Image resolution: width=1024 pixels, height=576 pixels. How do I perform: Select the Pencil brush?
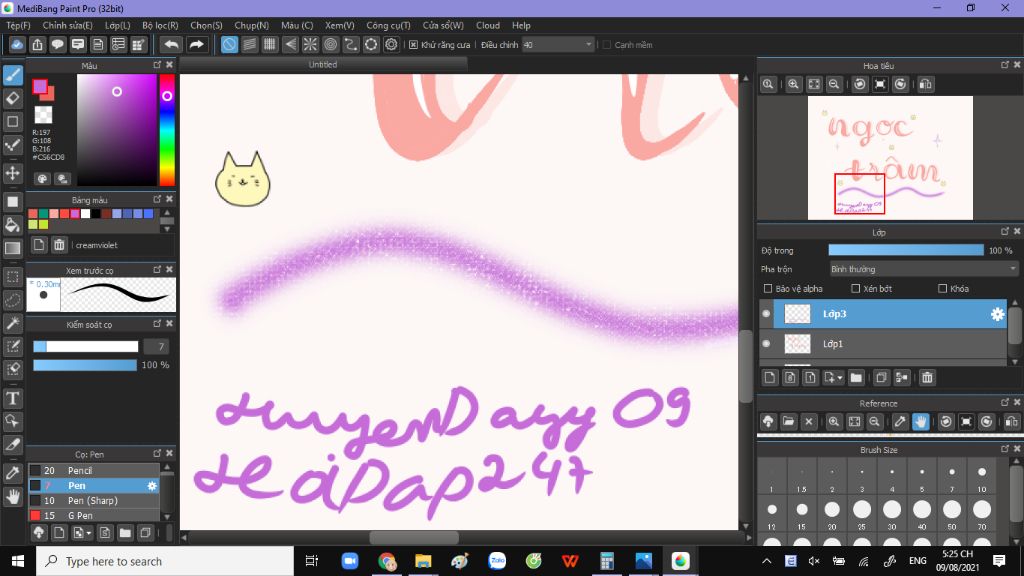(93, 471)
